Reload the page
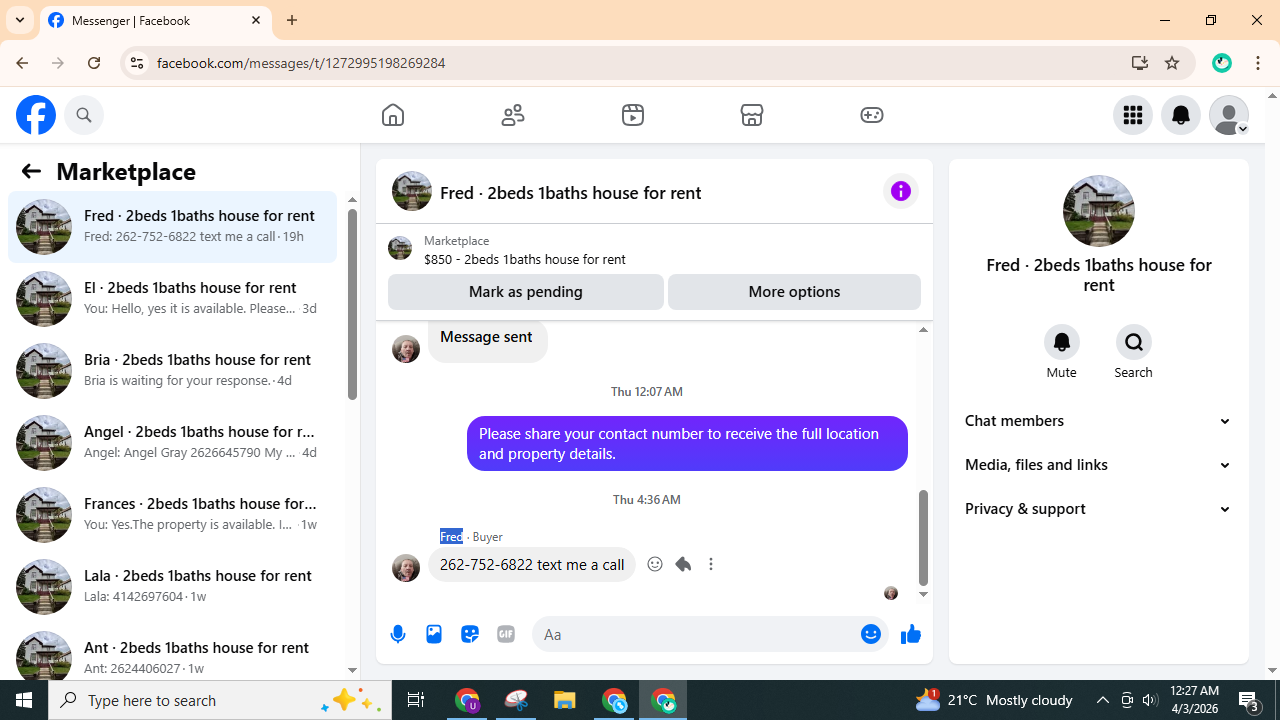The height and width of the screenshot is (720, 1280). point(94,63)
